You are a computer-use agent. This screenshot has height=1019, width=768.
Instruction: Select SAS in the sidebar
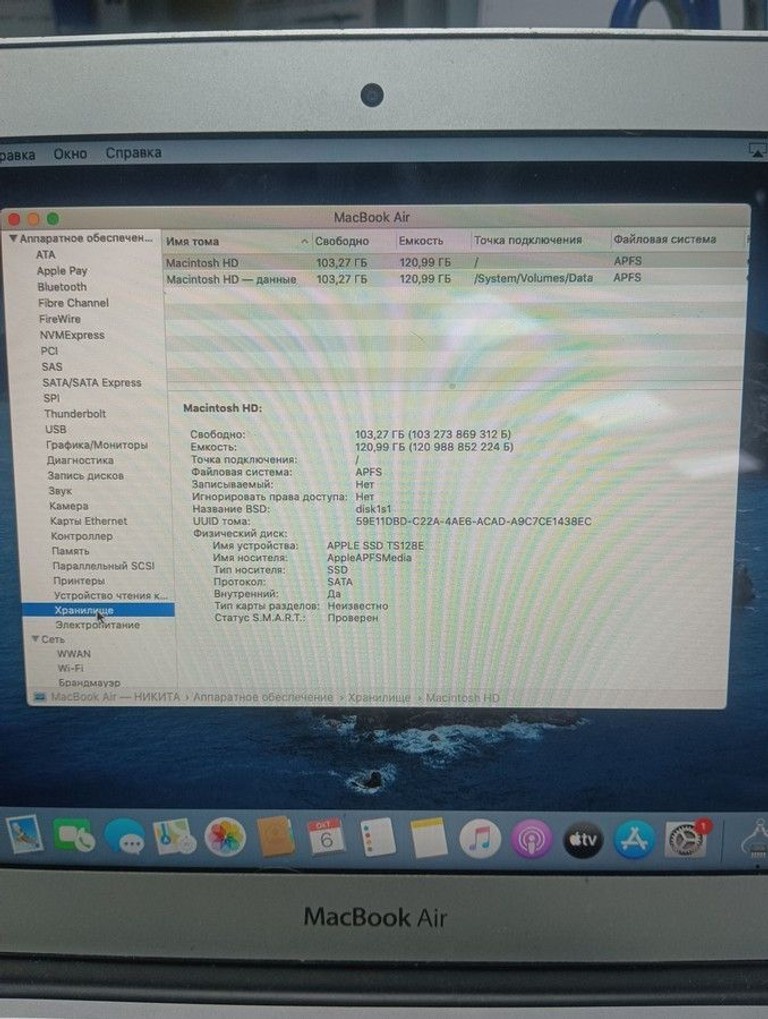(52, 367)
